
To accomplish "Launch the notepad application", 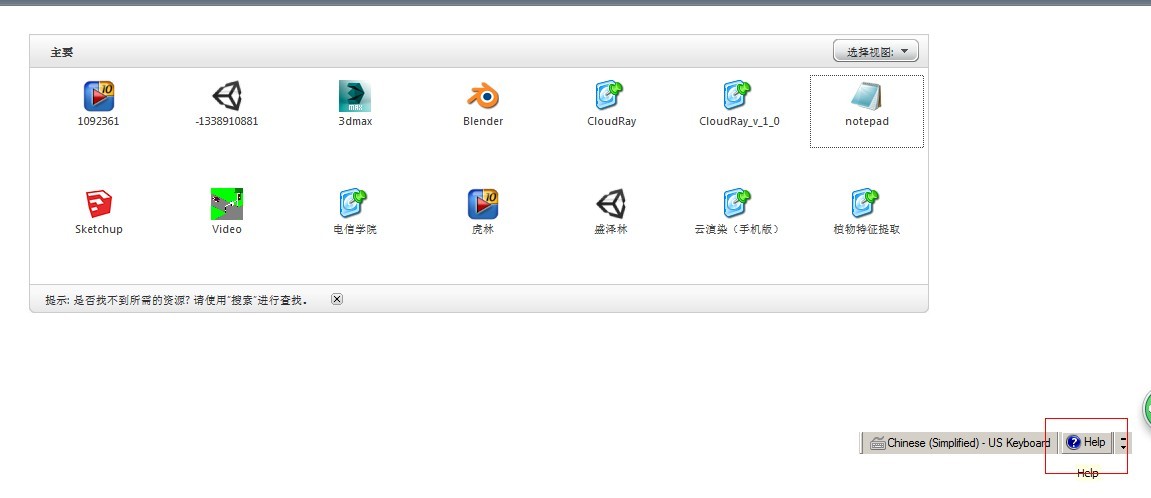I will coord(867,97).
